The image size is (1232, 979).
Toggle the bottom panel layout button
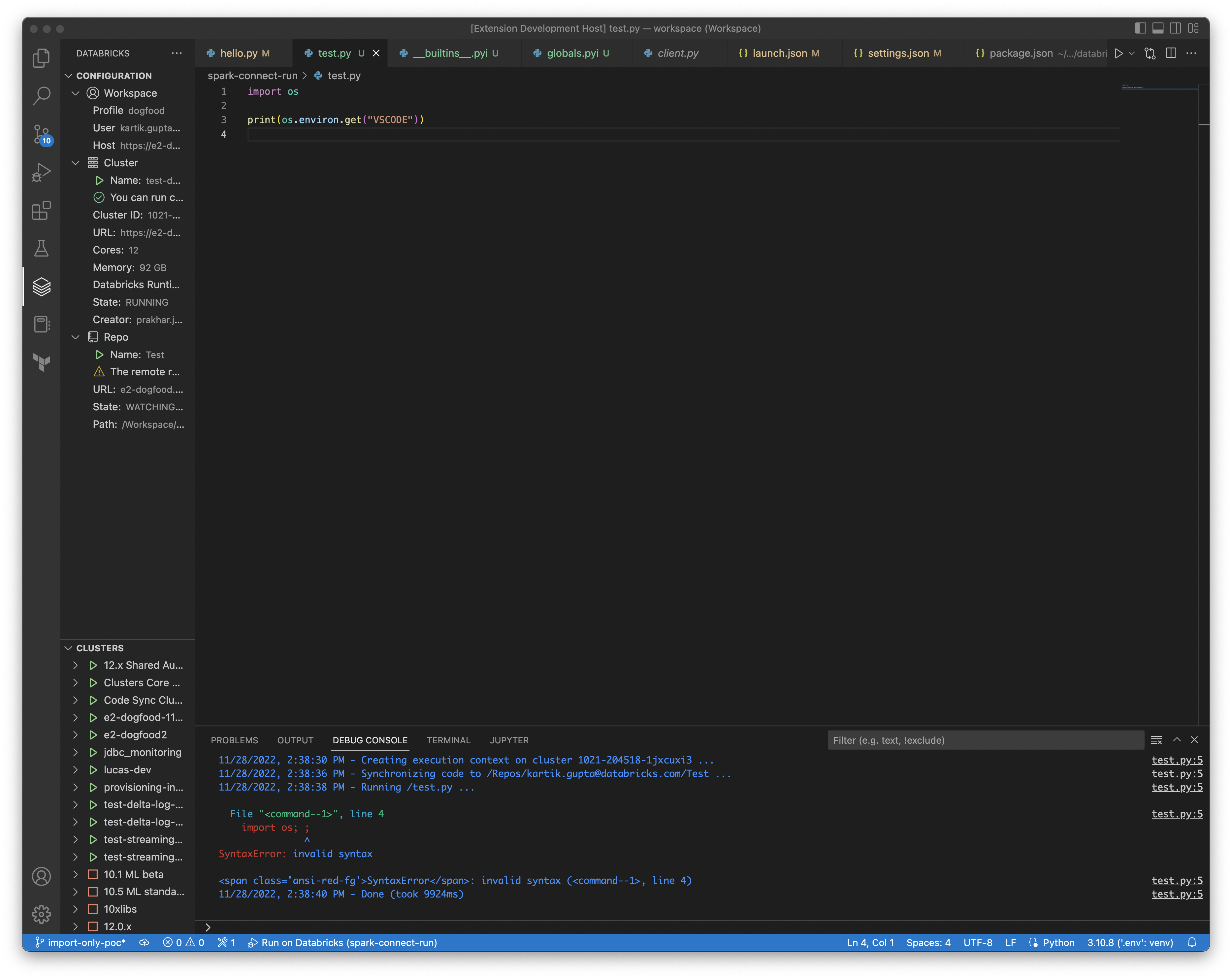coord(1158,28)
